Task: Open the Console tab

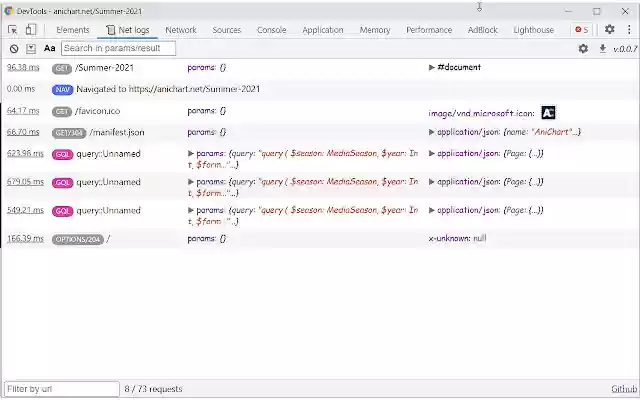Action: click(271, 30)
